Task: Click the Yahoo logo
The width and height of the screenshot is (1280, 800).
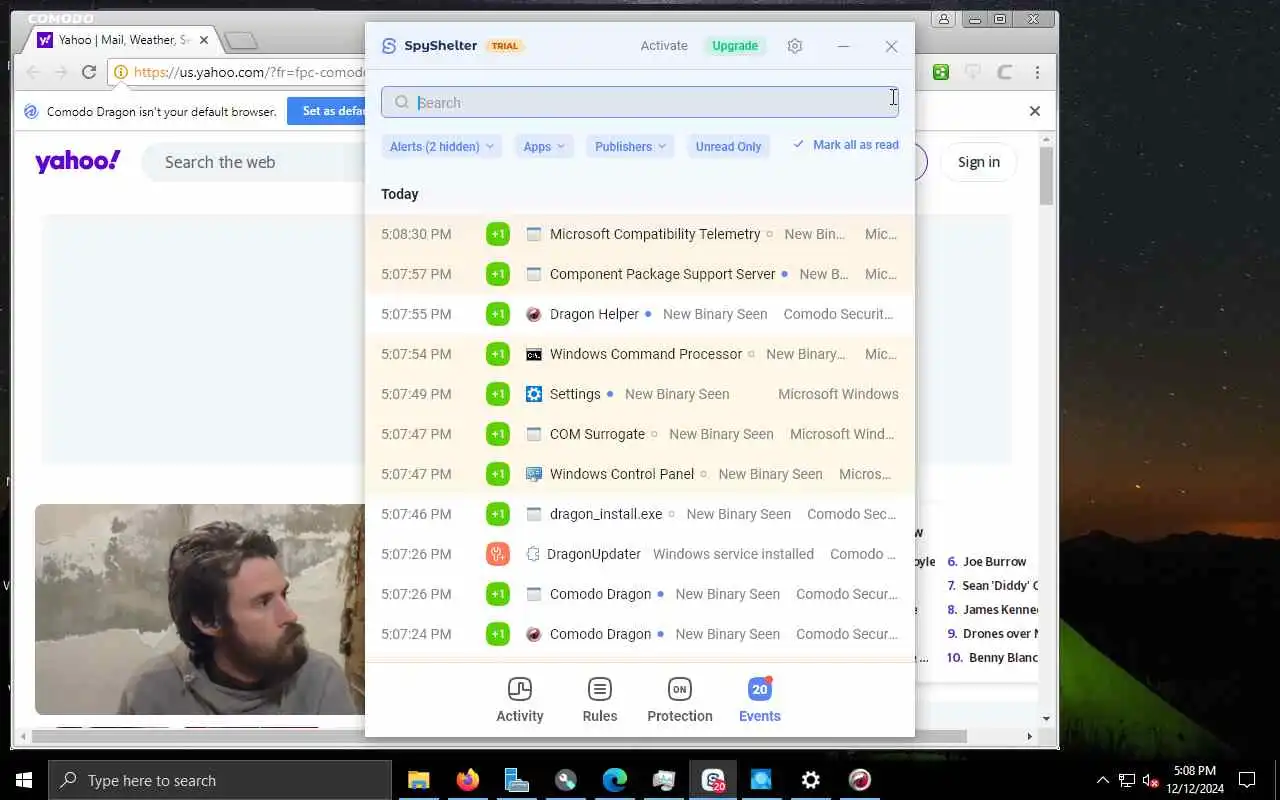Action: coord(78,162)
